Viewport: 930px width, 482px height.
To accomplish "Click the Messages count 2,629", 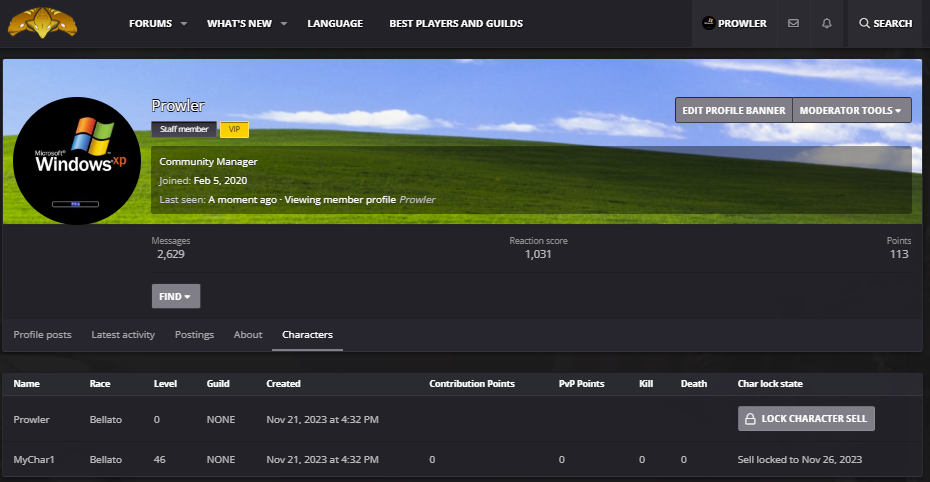I will coord(171,254).
